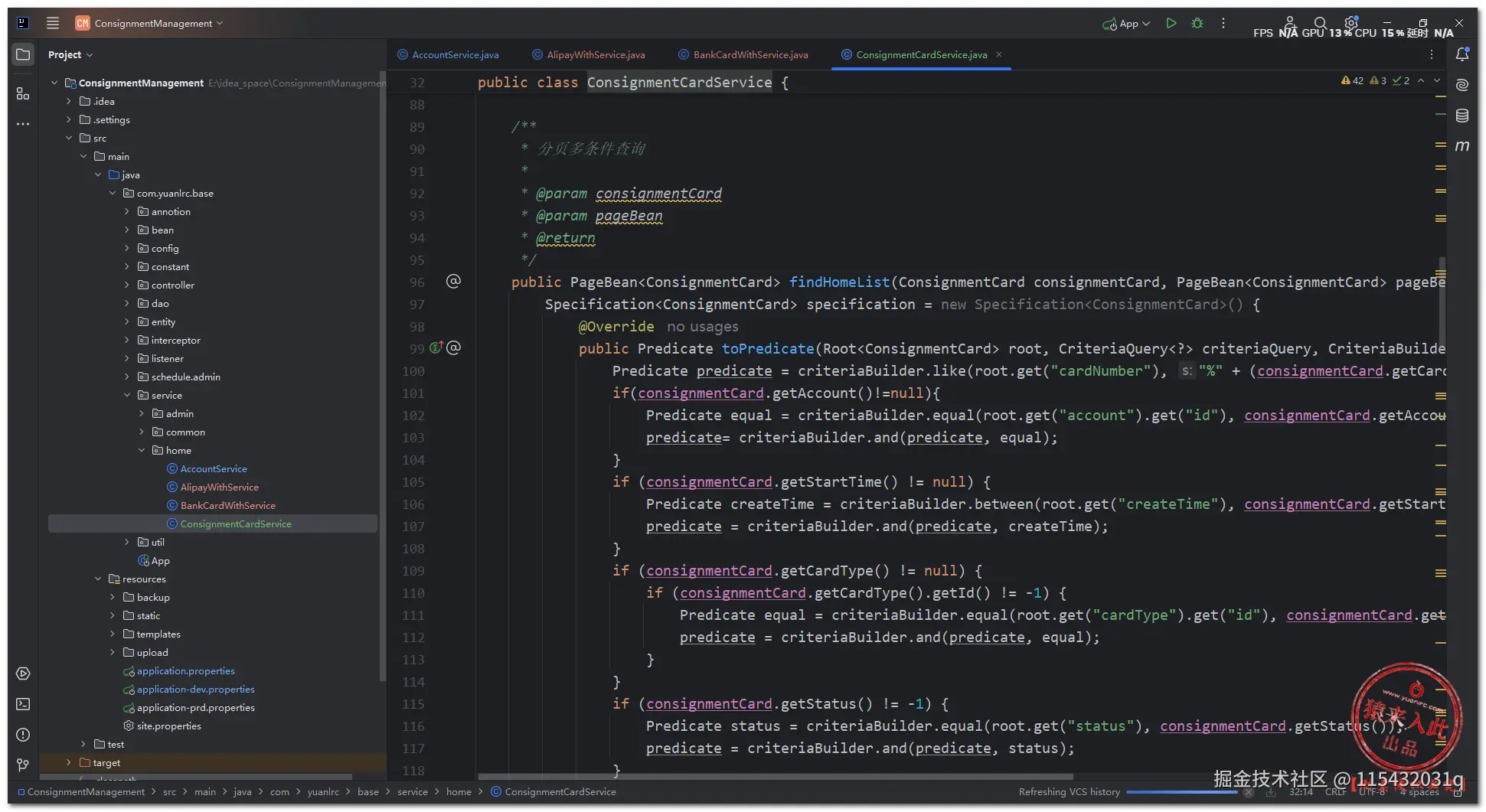Screen dimensions: 1486x812
Task: Click the findHomeList method name
Action: 840,282
